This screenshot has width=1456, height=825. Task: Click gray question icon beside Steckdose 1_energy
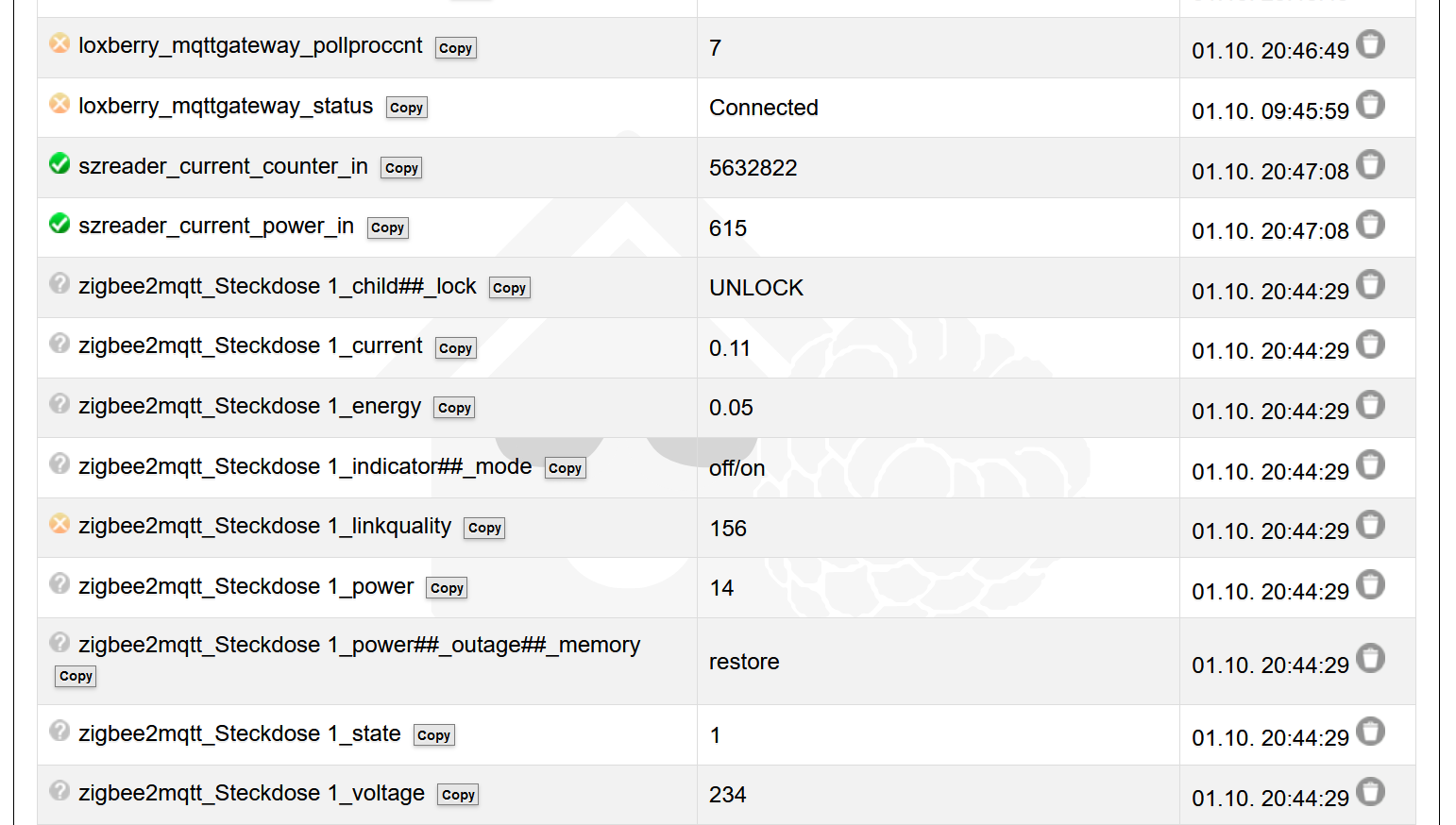pyautogui.click(x=59, y=404)
